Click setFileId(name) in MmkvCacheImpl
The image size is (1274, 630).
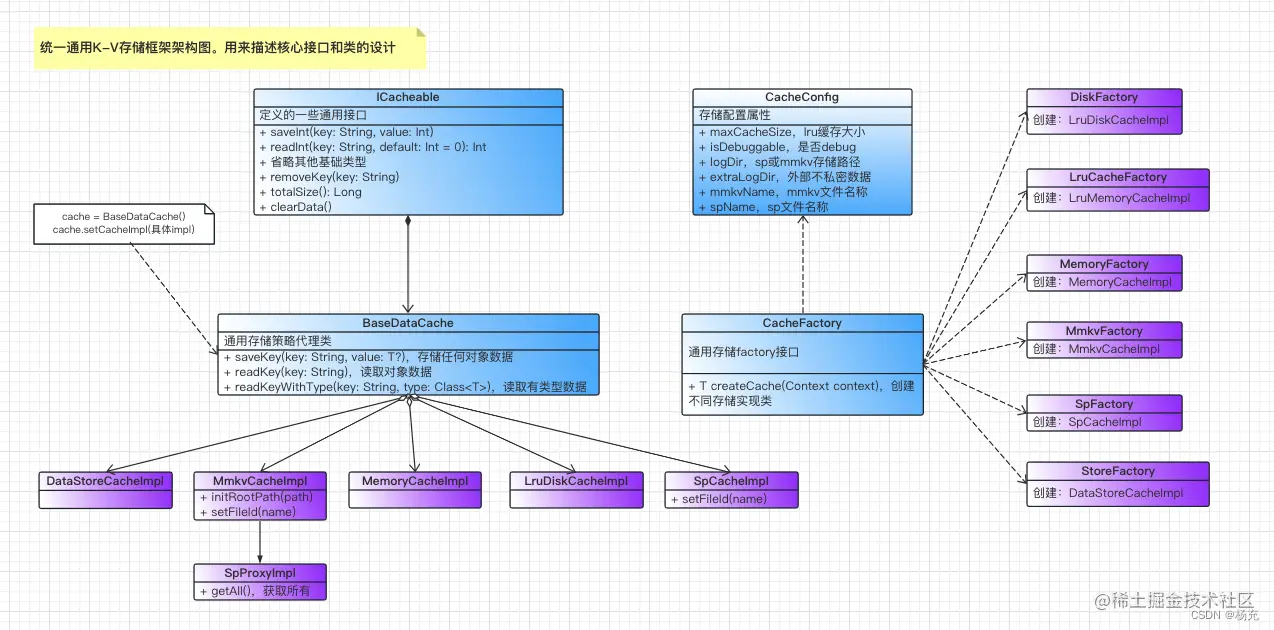(249, 512)
